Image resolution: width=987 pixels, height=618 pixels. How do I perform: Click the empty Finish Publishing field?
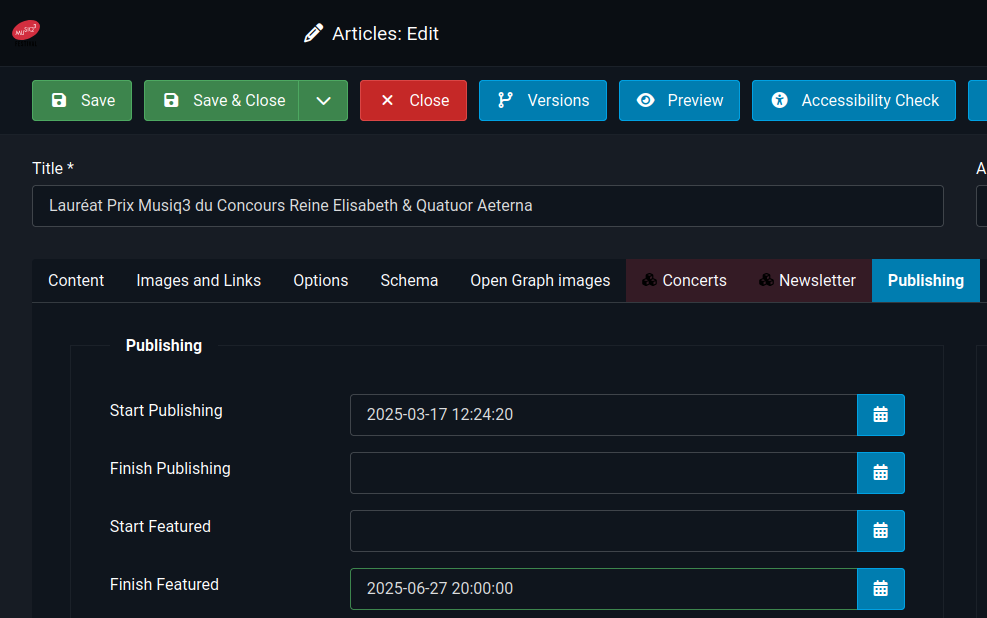tap(604, 473)
